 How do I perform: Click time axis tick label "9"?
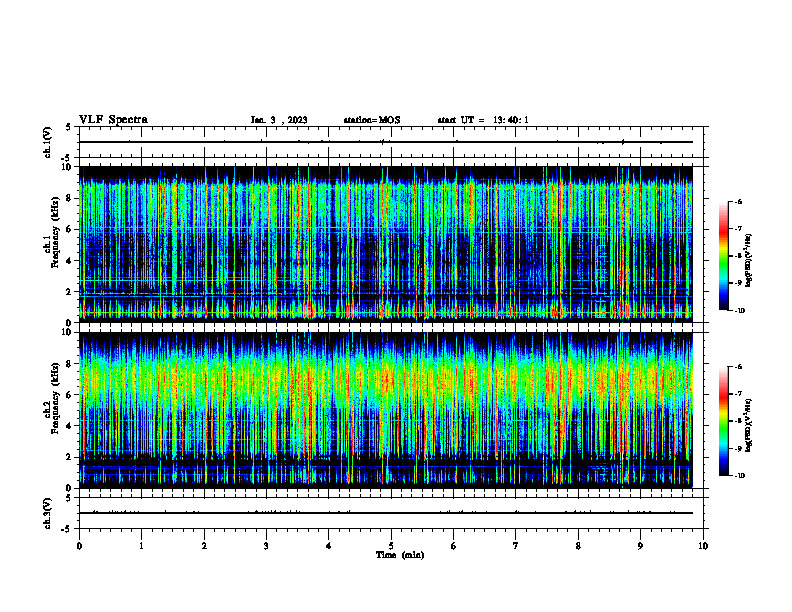coord(640,546)
